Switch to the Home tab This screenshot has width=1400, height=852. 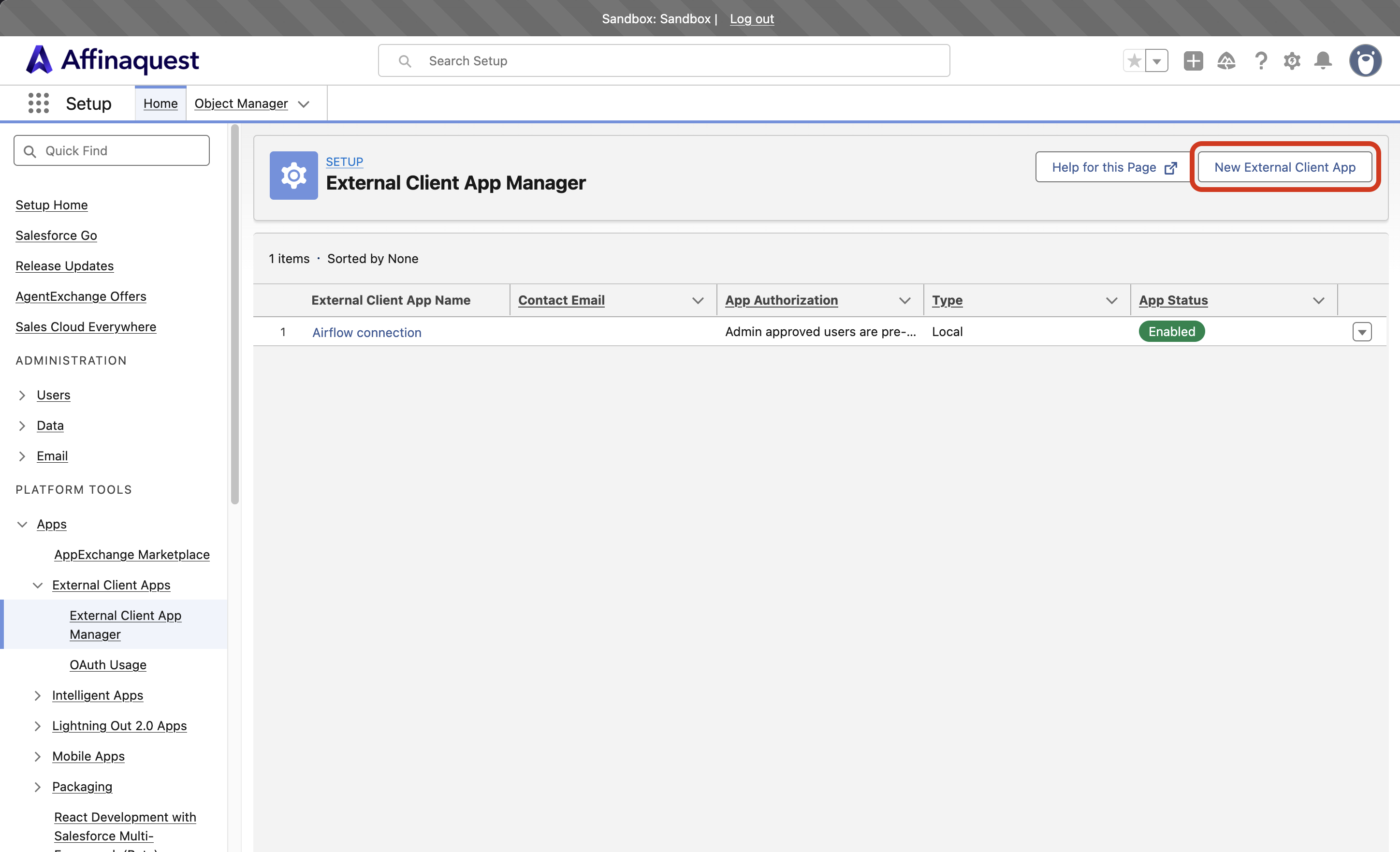tap(161, 103)
